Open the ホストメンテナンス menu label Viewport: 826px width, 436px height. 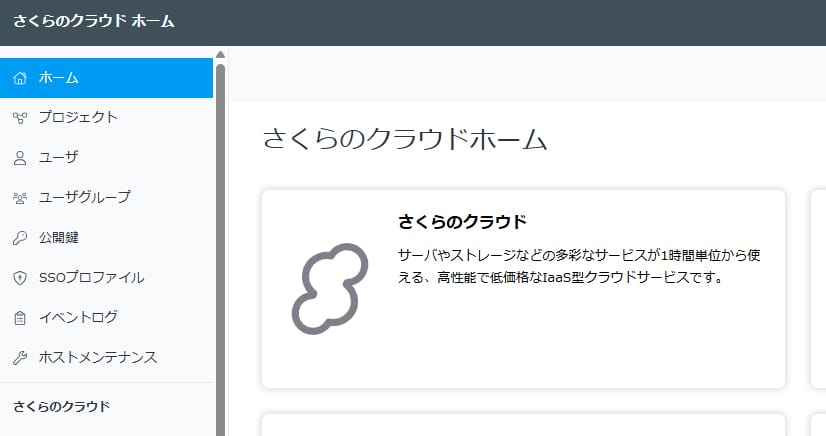[98, 357]
